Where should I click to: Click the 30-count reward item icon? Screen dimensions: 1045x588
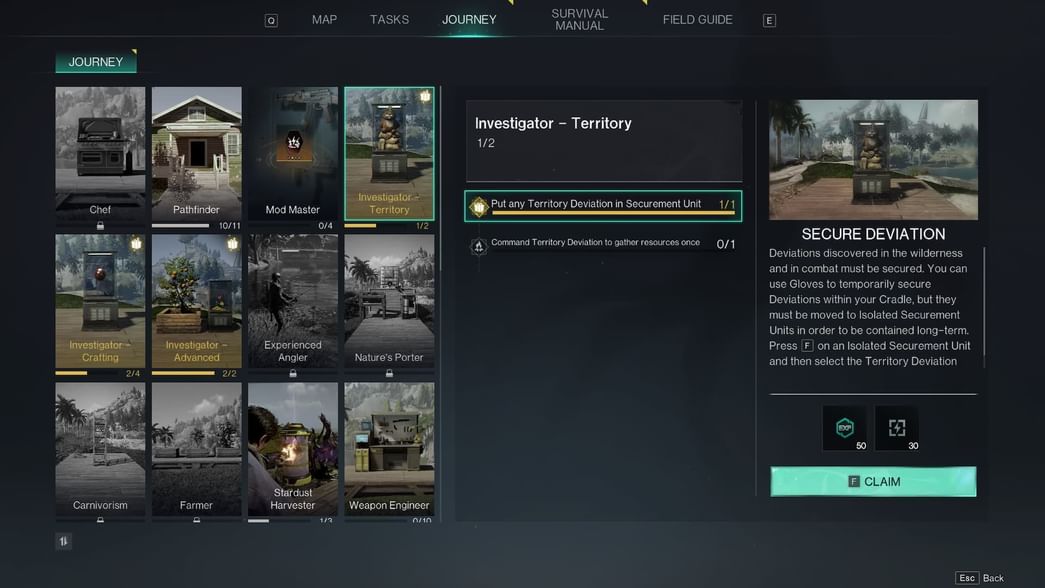[897, 427]
